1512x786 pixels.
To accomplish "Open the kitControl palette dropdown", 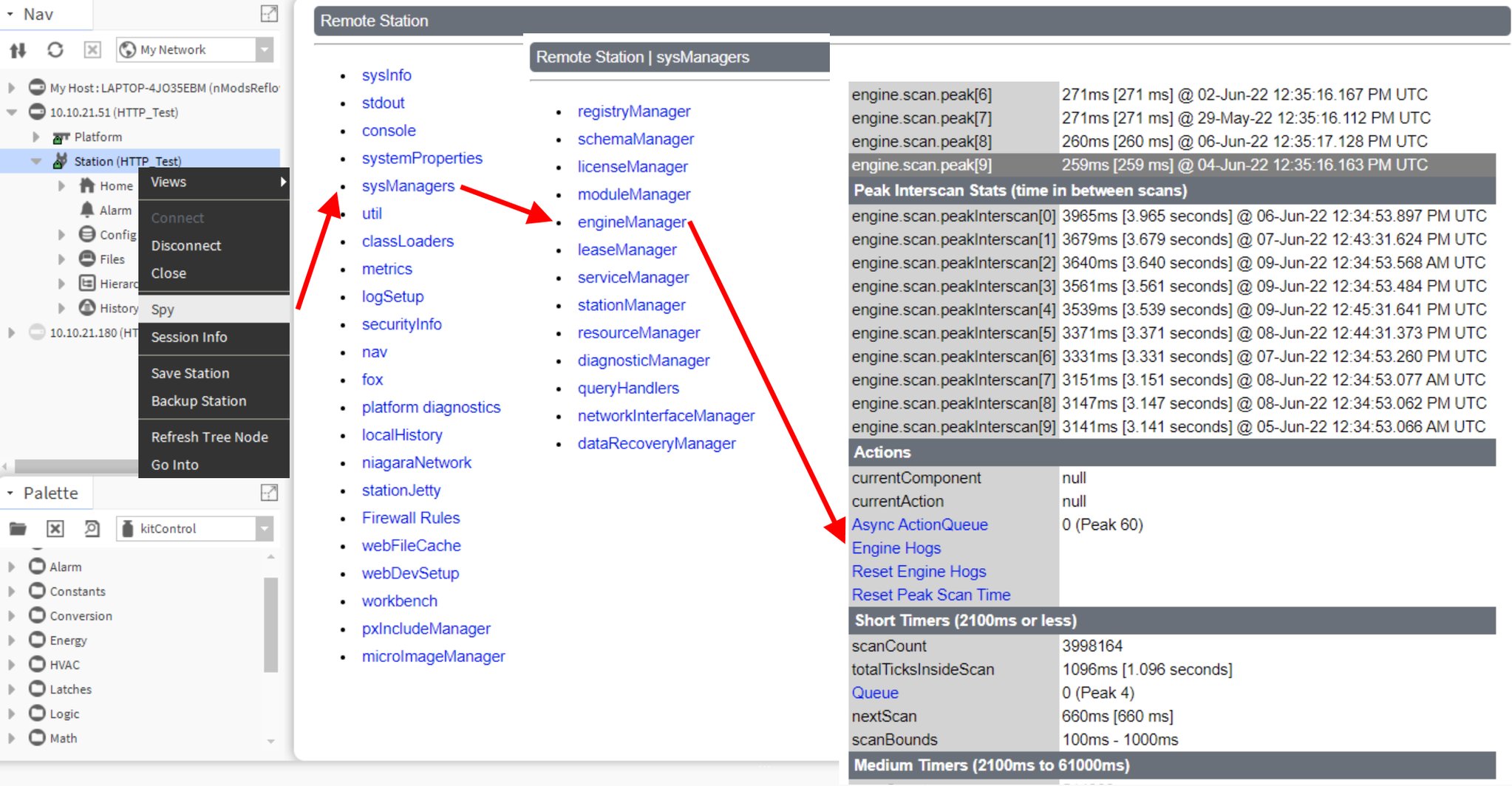I will (264, 528).
